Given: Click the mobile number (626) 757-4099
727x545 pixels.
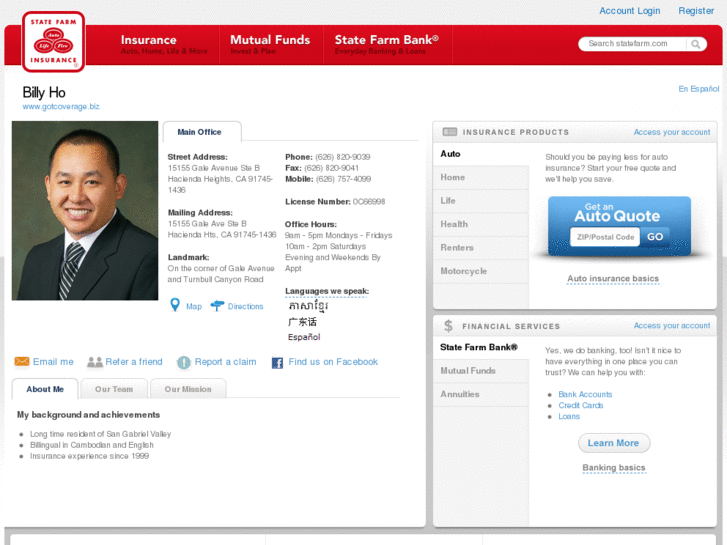Looking at the screenshot, I should pos(343,179).
